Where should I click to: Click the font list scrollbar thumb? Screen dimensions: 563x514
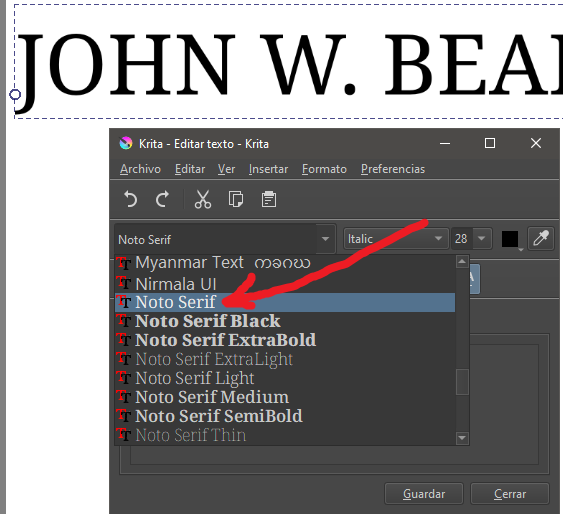462,382
